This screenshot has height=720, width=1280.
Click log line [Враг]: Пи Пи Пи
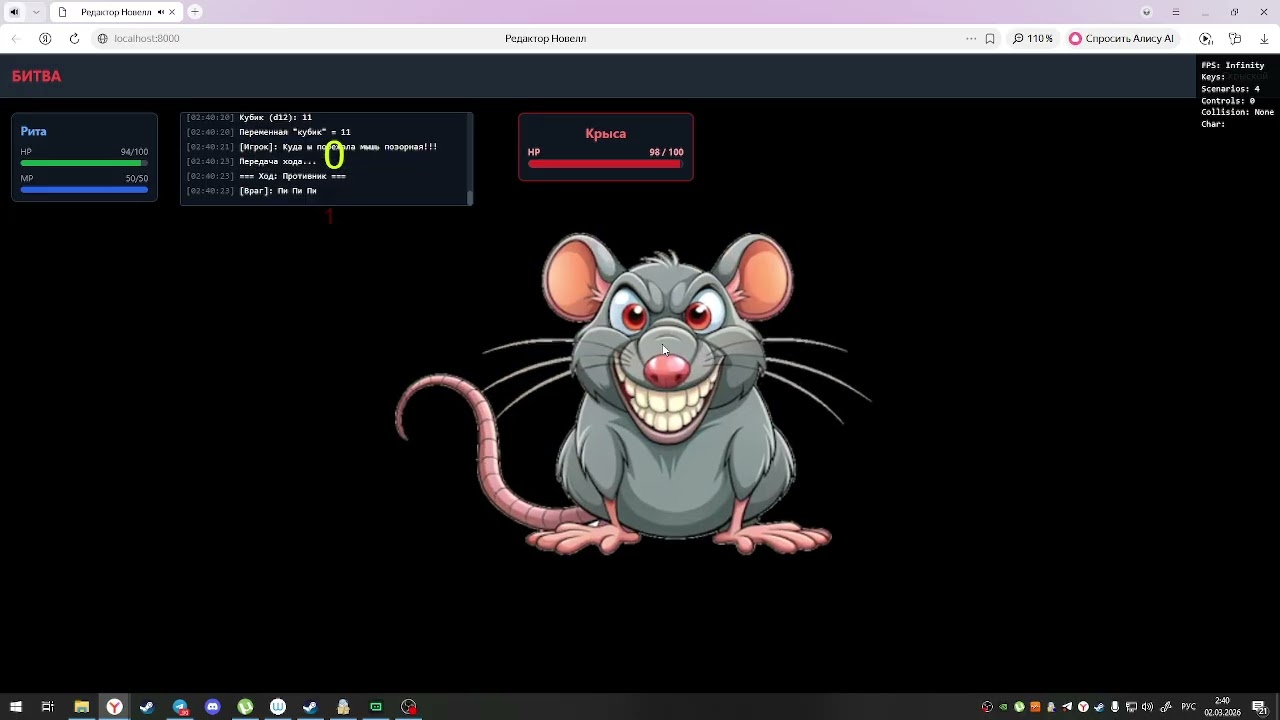[x=277, y=190]
